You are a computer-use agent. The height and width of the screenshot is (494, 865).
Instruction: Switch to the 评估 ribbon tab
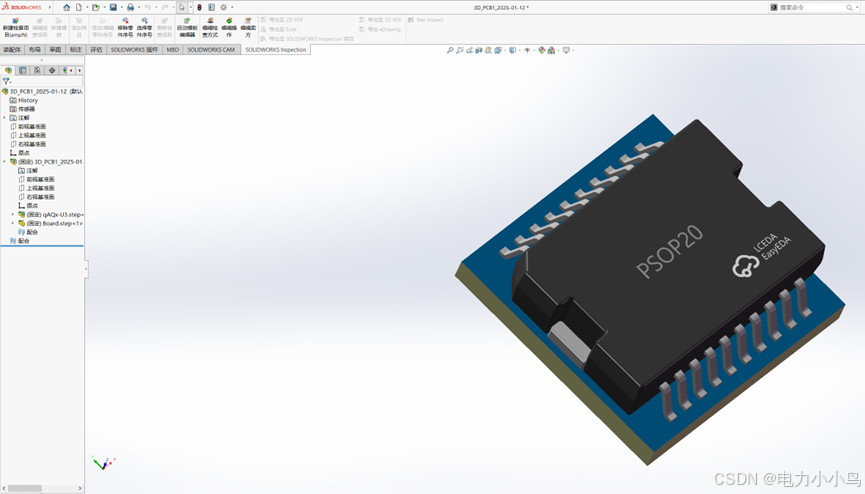(x=96, y=50)
